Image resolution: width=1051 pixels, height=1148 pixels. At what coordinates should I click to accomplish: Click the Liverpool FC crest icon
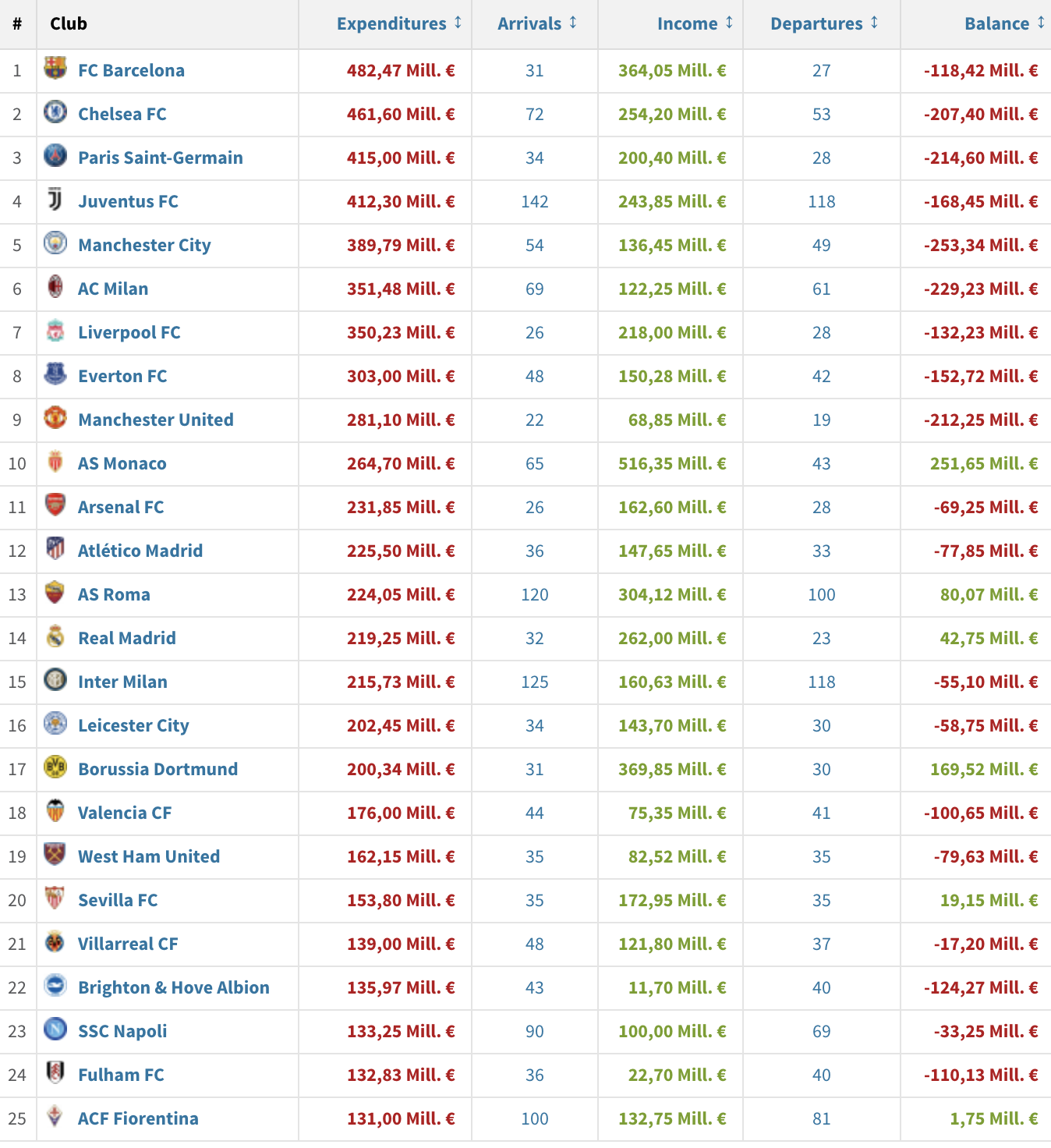click(x=55, y=331)
